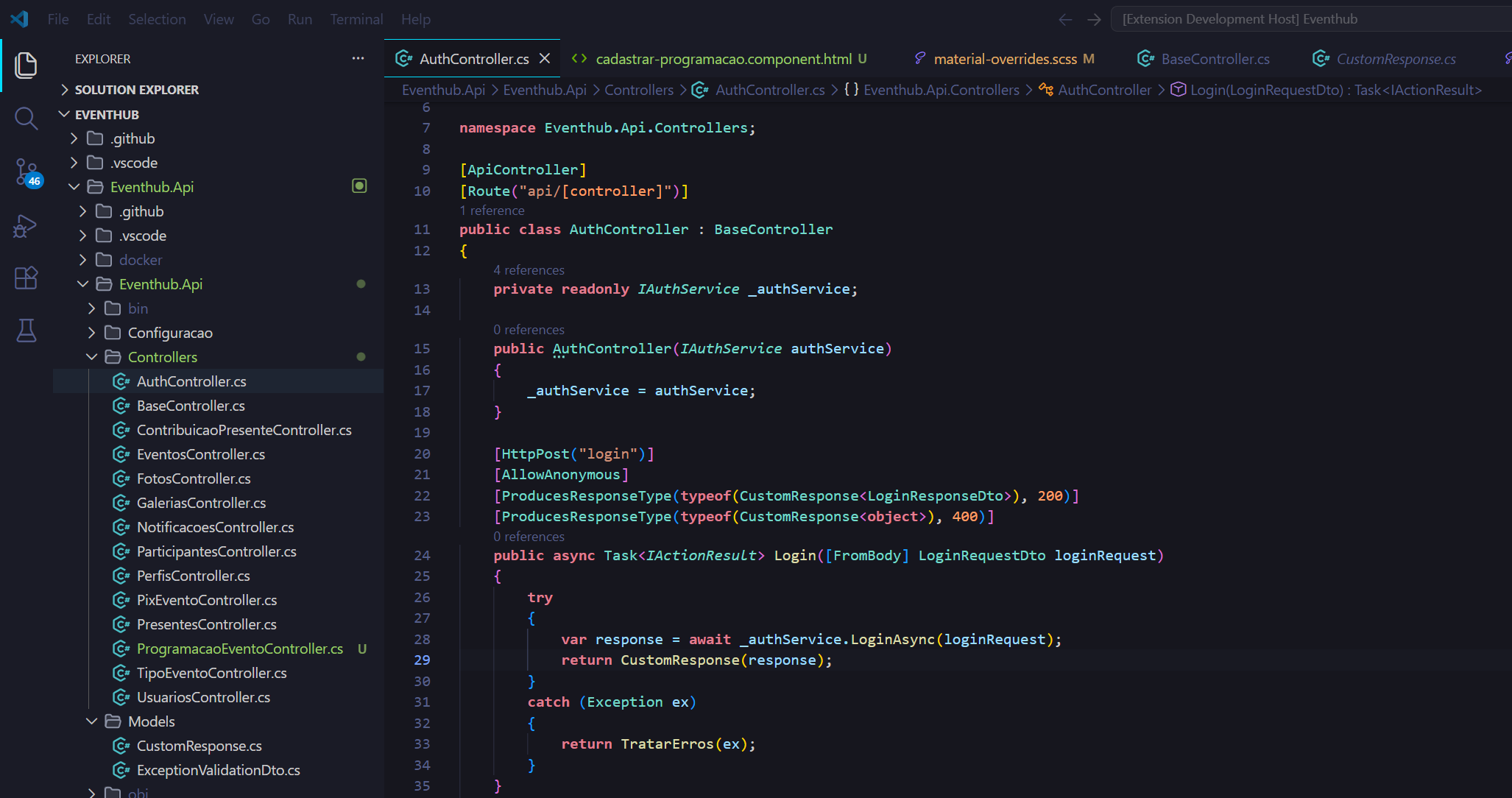This screenshot has width=1512, height=798.
Task: Collapse the Models folder
Action: tap(91, 721)
